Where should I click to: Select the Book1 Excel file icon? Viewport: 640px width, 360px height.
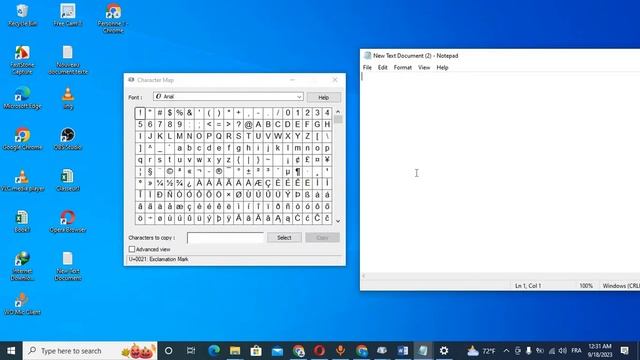point(22,222)
